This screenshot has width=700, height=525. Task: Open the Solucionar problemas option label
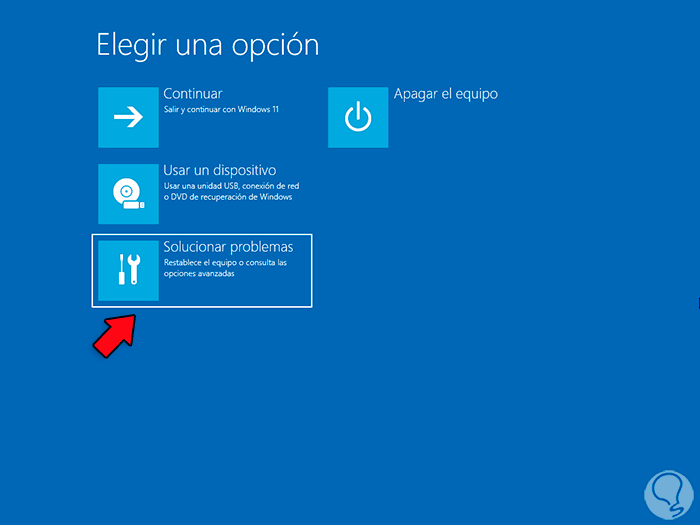tap(228, 247)
